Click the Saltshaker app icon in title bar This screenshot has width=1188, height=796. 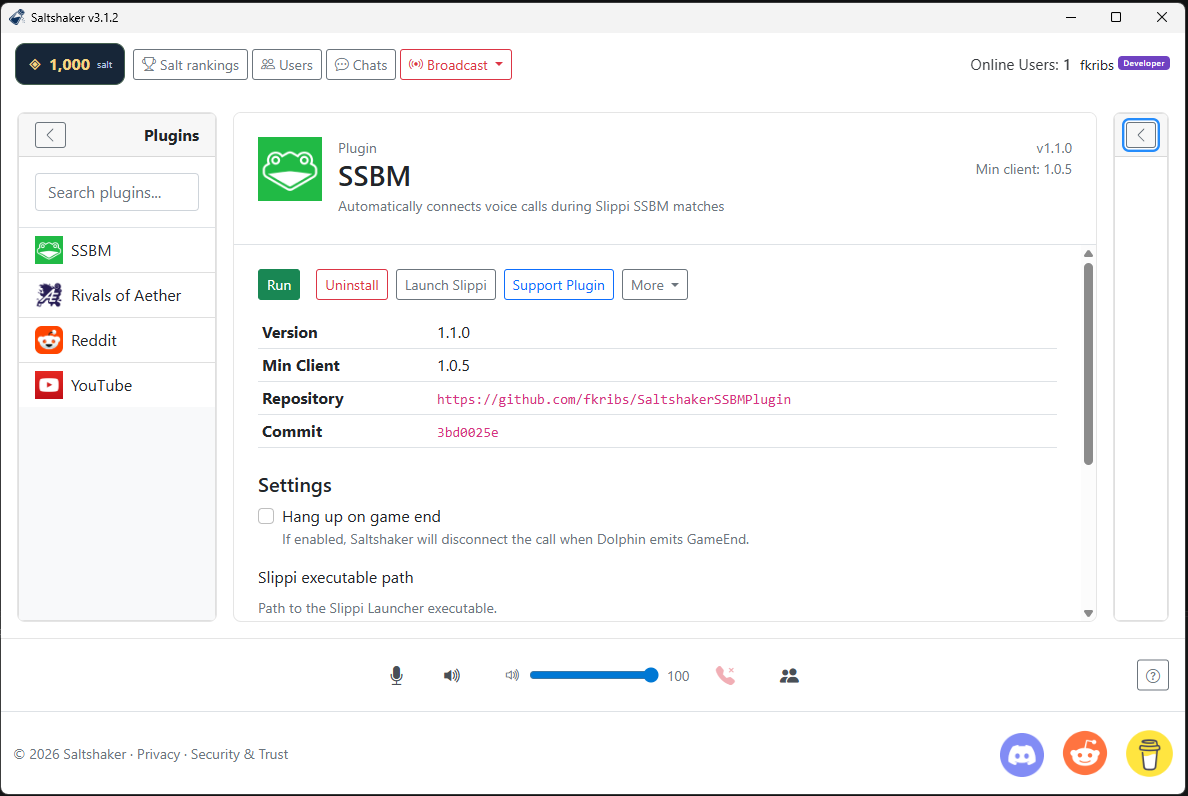[16, 17]
